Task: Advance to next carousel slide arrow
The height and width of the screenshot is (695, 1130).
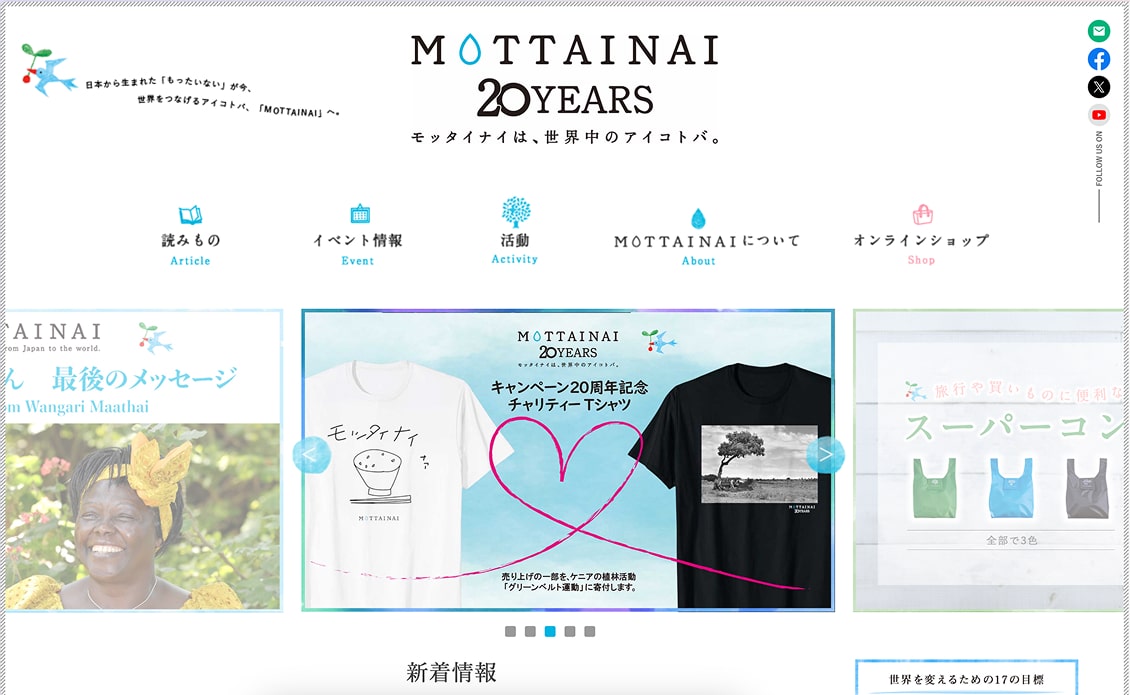Action: tap(825, 455)
